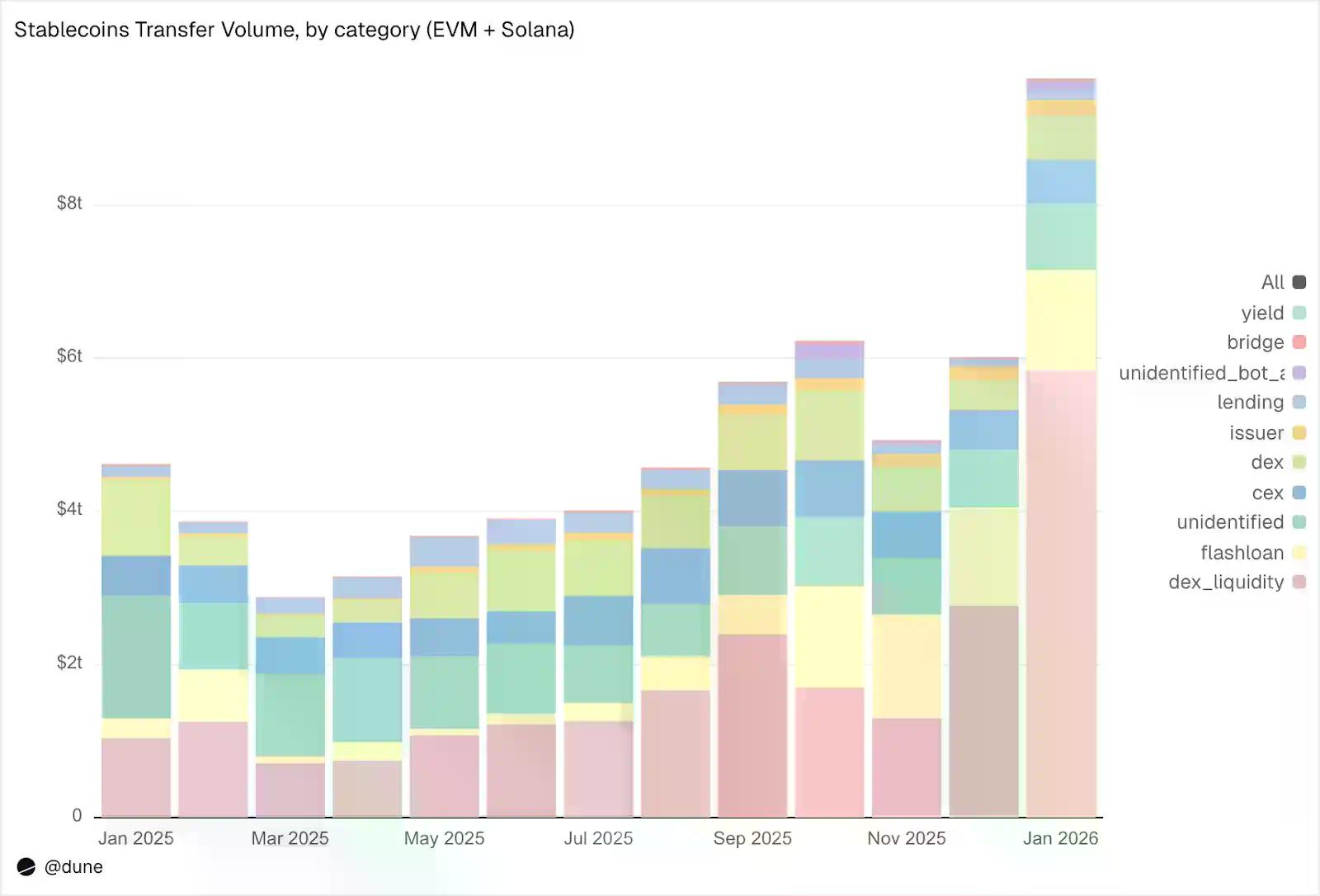Image resolution: width=1320 pixels, height=896 pixels.
Task: Click the chart title text
Action: tap(295, 30)
